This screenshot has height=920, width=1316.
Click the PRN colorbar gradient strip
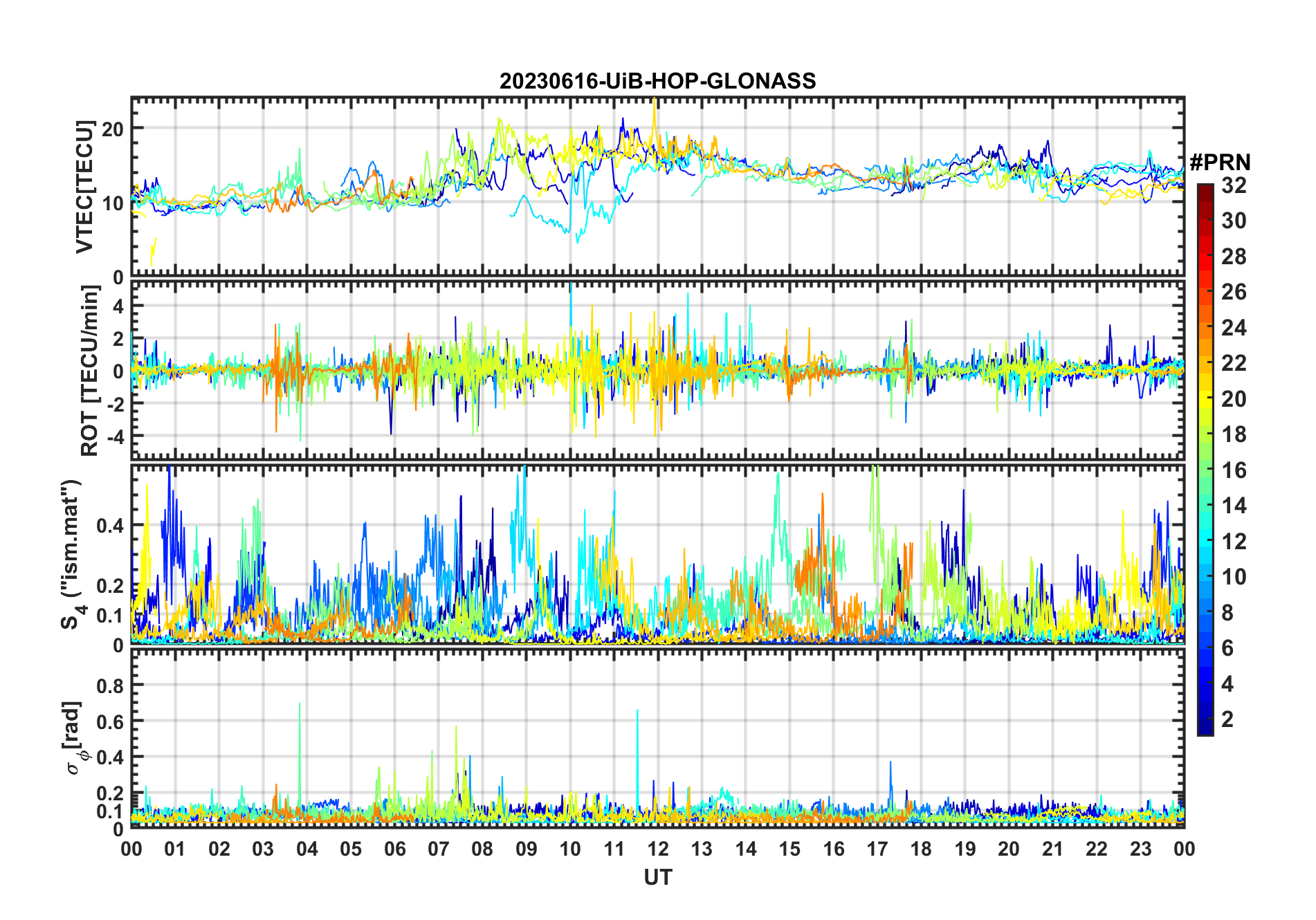[x=1205, y=459]
